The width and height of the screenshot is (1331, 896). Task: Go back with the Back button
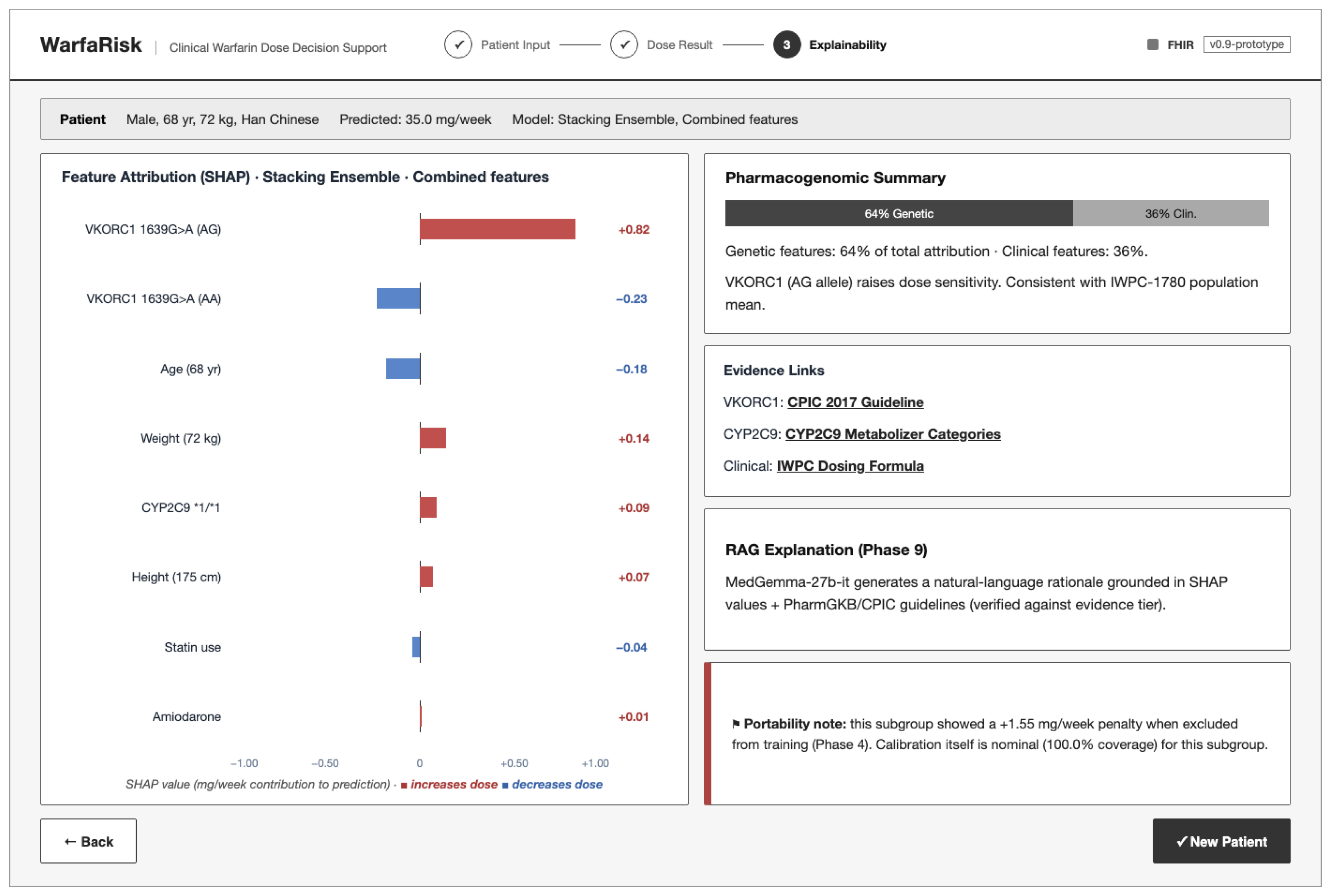88,841
